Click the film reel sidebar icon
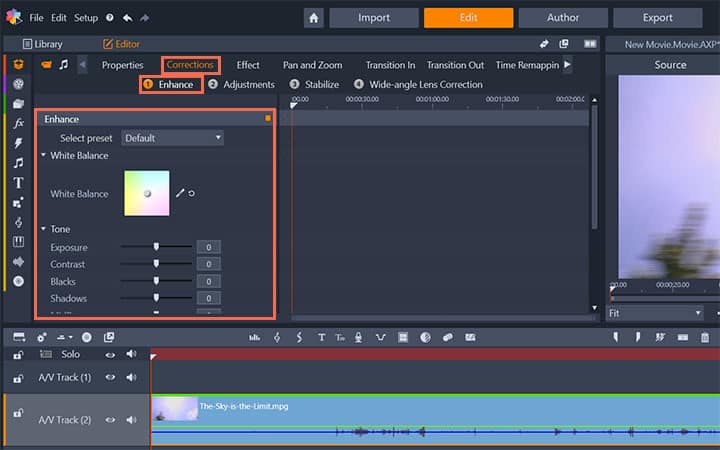The height and width of the screenshot is (450, 720). click(18, 84)
